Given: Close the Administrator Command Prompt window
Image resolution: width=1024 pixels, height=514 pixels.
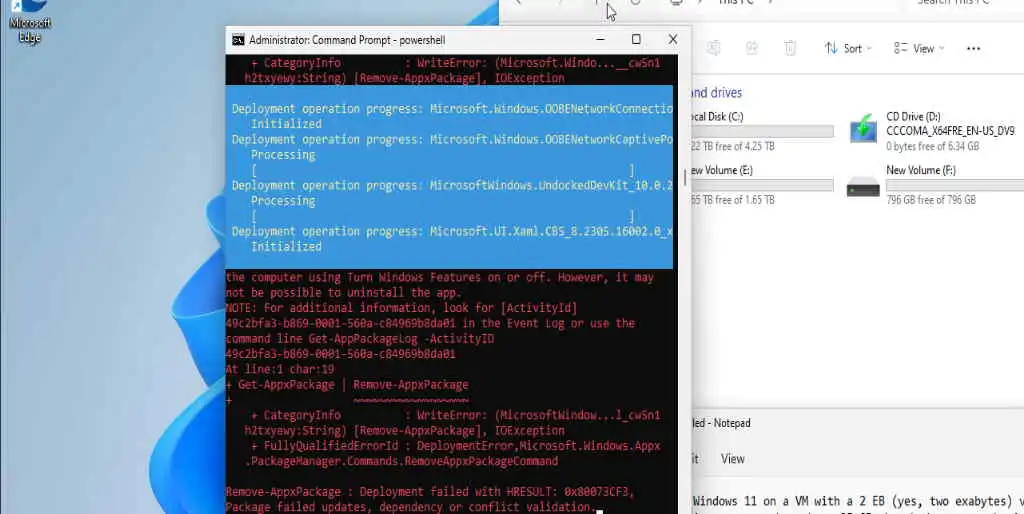Looking at the screenshot, I should [x=673, y=40].
